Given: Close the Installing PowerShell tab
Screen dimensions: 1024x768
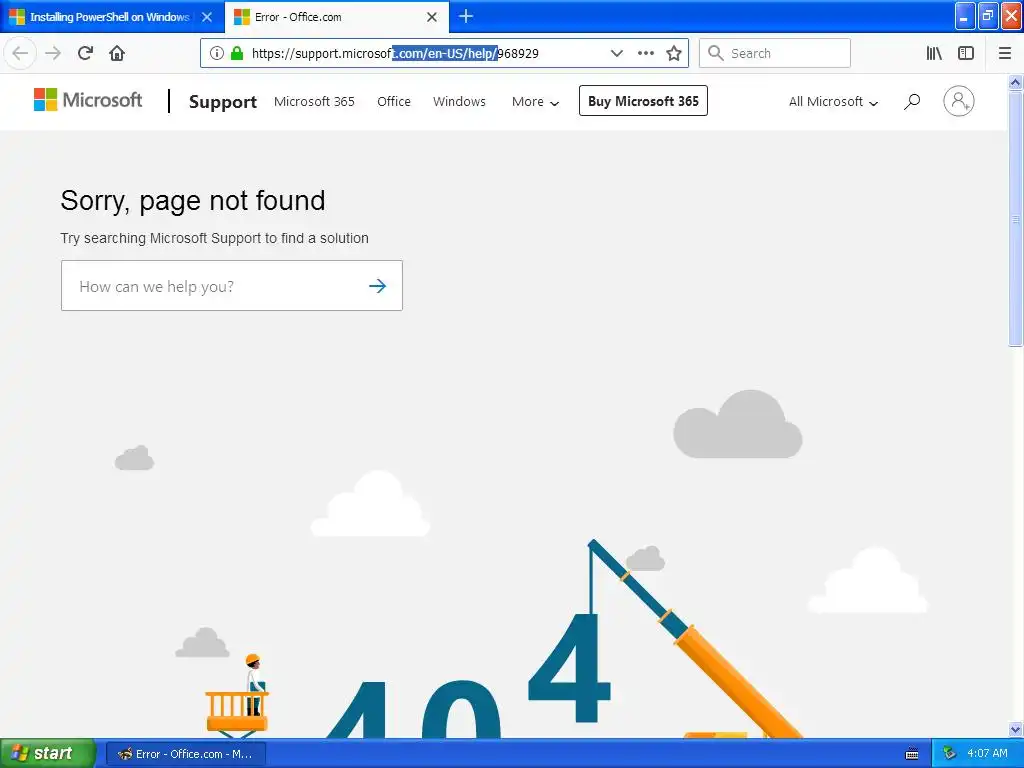Looking at the screenshot, I should coord(207,17).
